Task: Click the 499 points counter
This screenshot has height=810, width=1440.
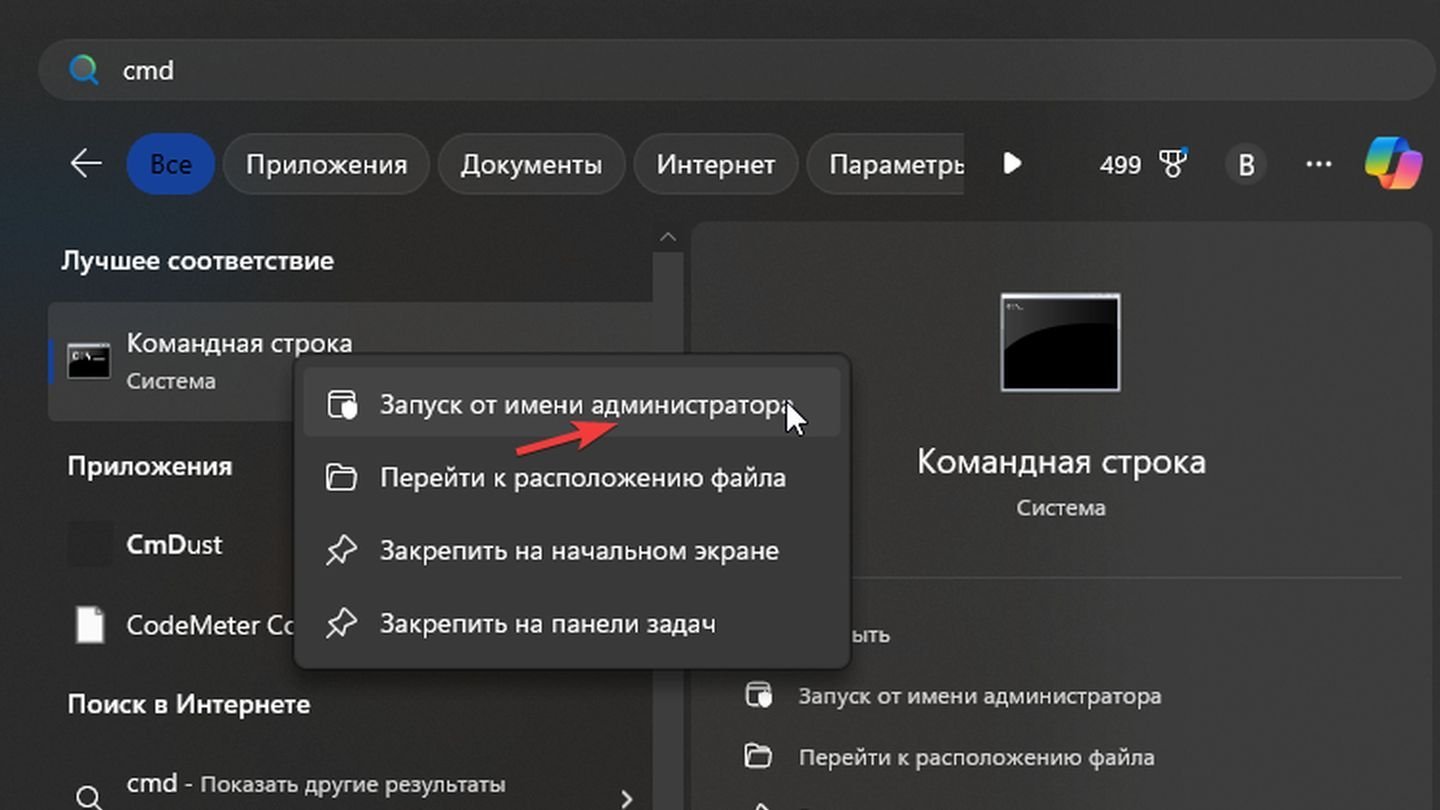Action: pos(1120,164)
